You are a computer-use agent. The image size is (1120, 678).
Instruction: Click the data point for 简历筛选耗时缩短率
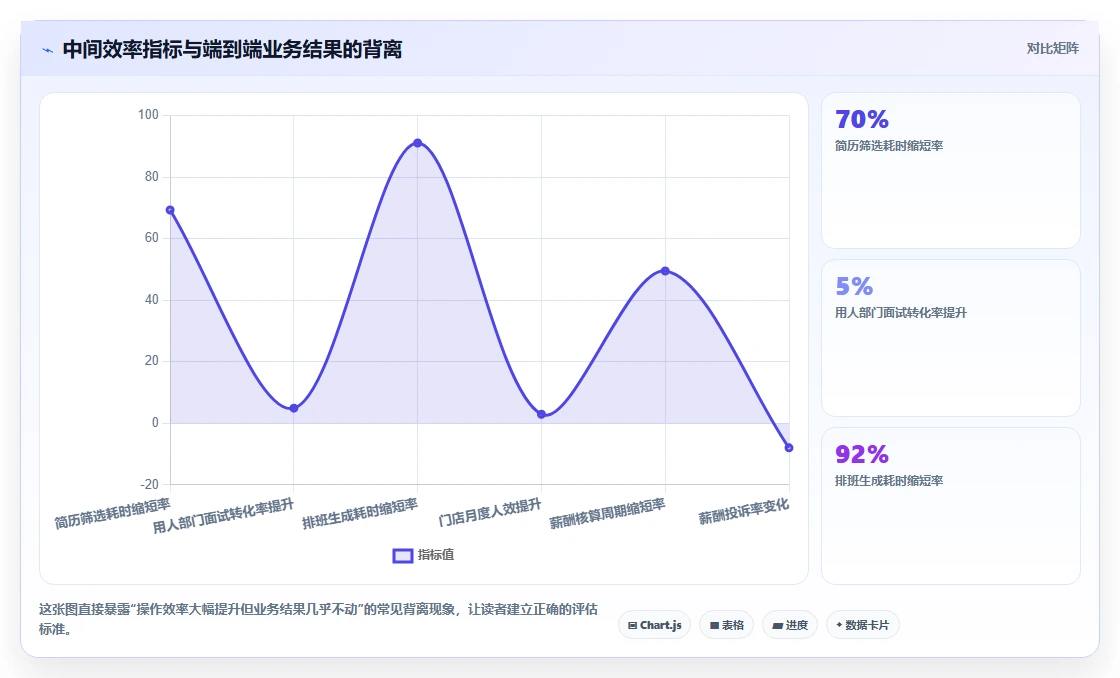(170, 210)
